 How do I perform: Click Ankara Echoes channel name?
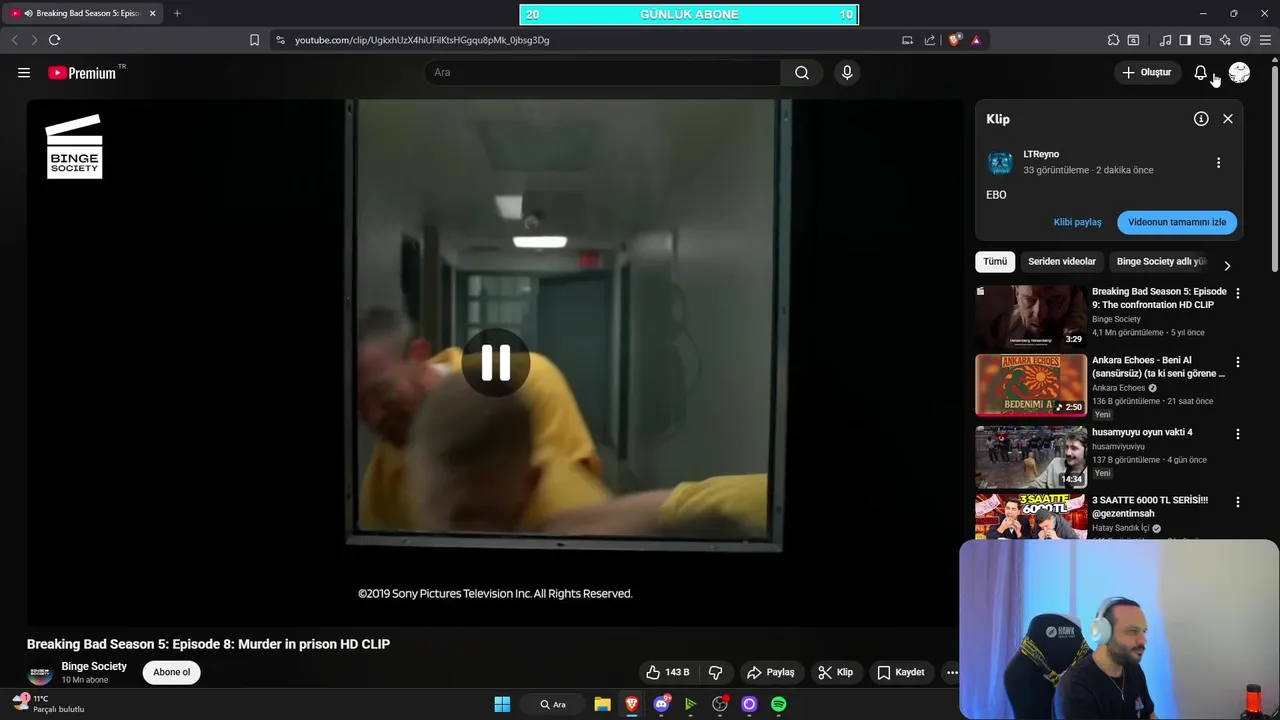[1118, 388]
